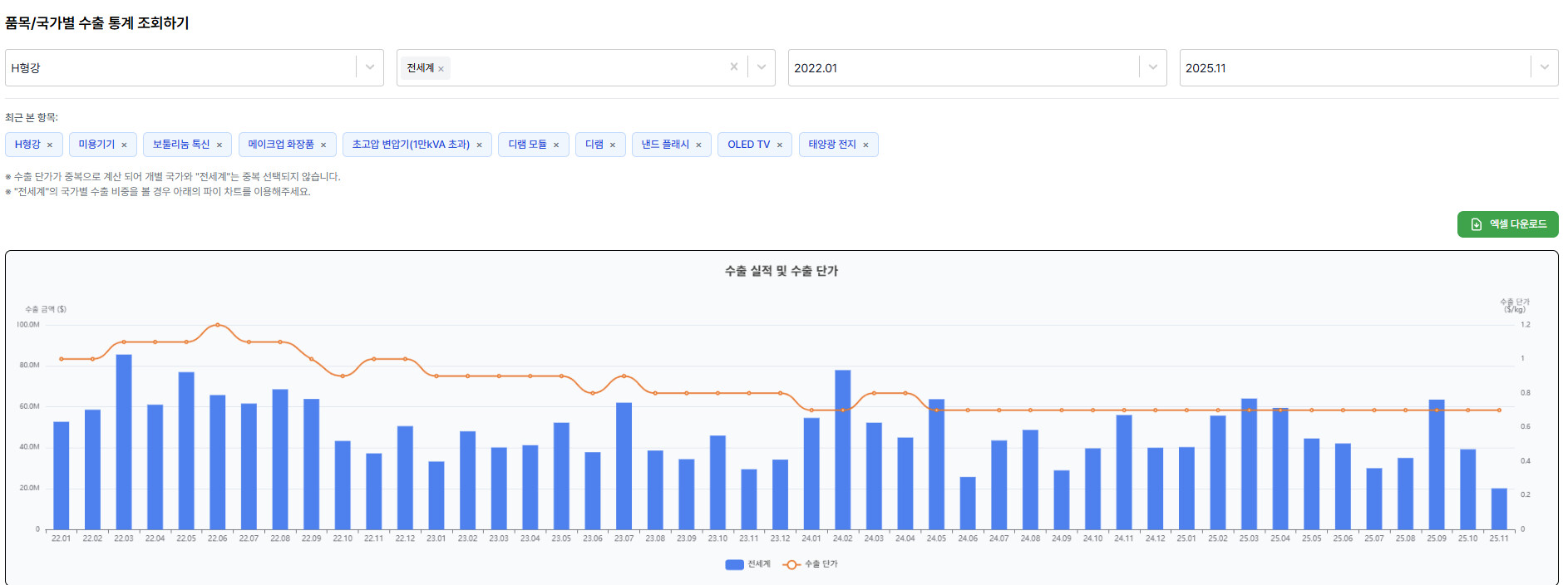Screen dimensions: 1568x585
Task: Select the 낸드 플래시 recent item
Action: click(x=664, y=145)
